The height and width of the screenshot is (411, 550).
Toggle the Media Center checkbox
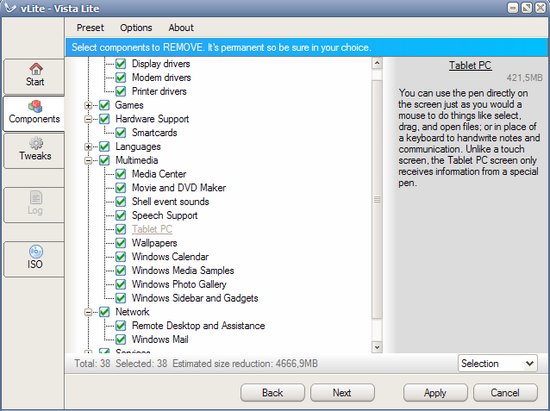click(121, 174)
